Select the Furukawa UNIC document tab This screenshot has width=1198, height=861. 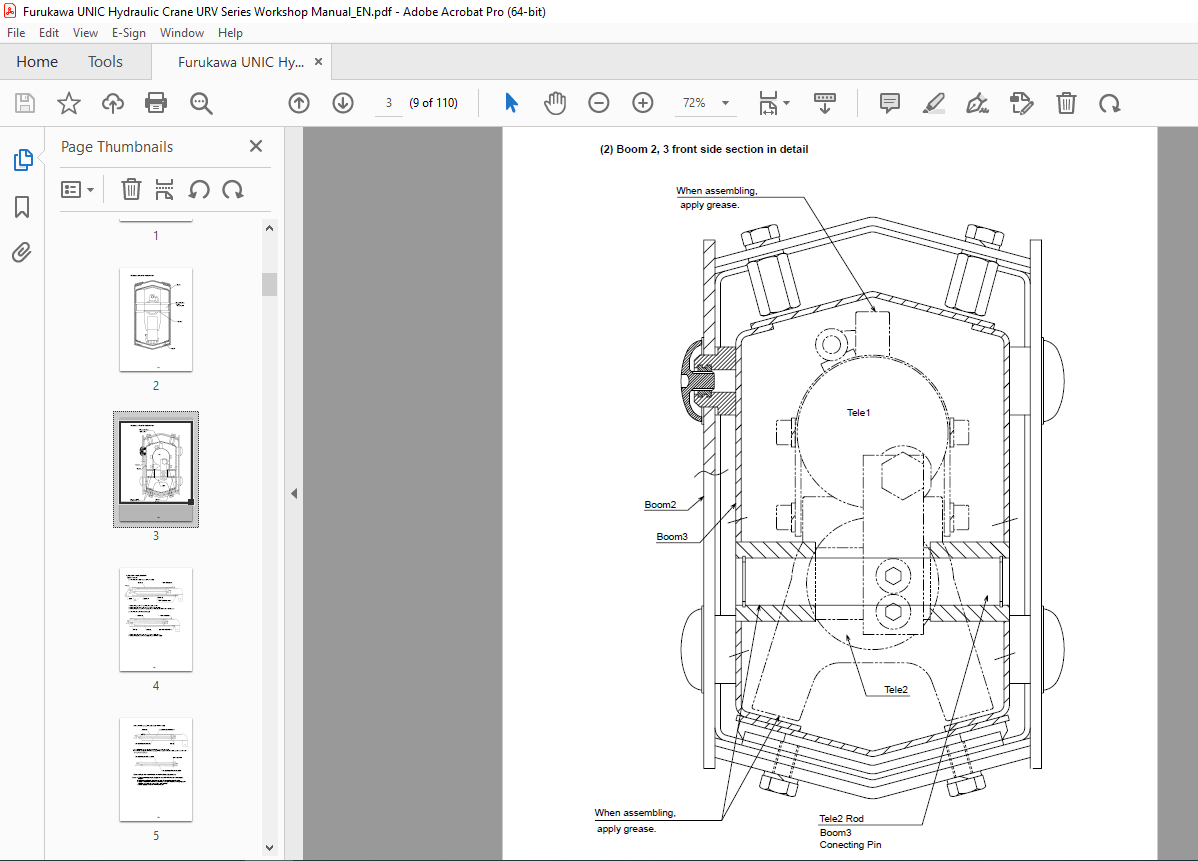[x=240, y=63]
